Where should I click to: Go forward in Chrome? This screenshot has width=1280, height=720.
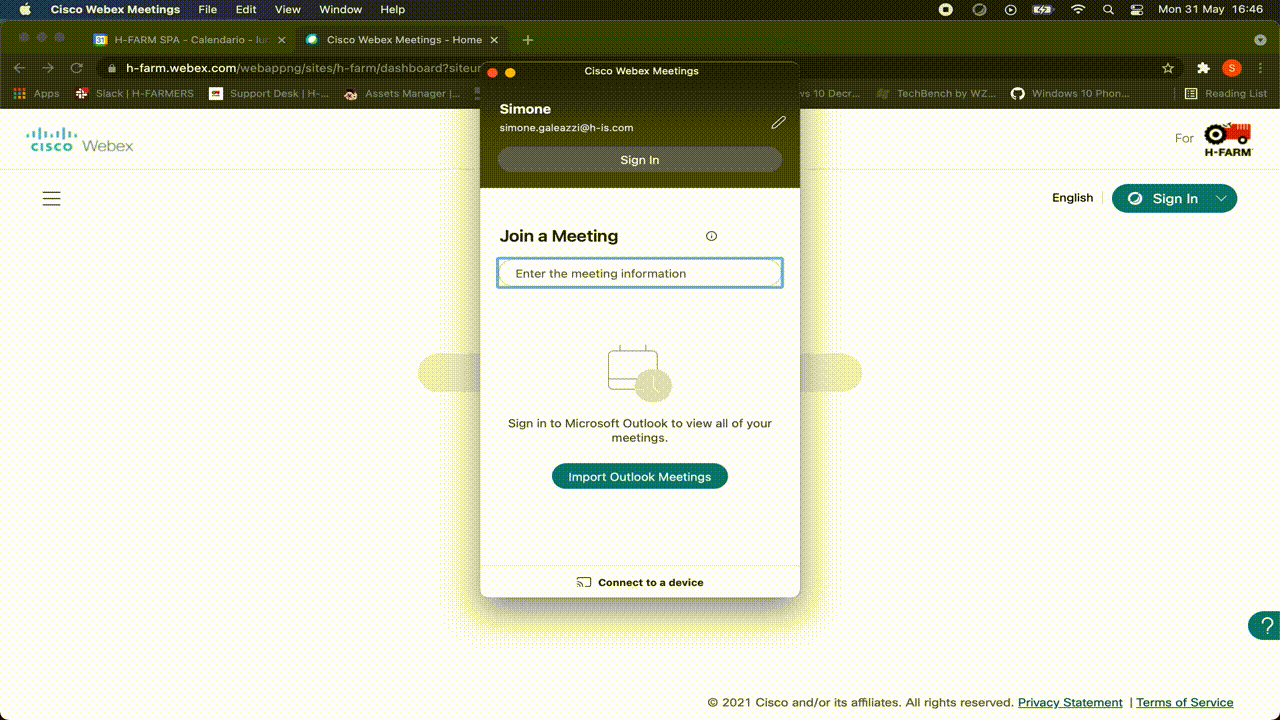[x=47, y=68]
